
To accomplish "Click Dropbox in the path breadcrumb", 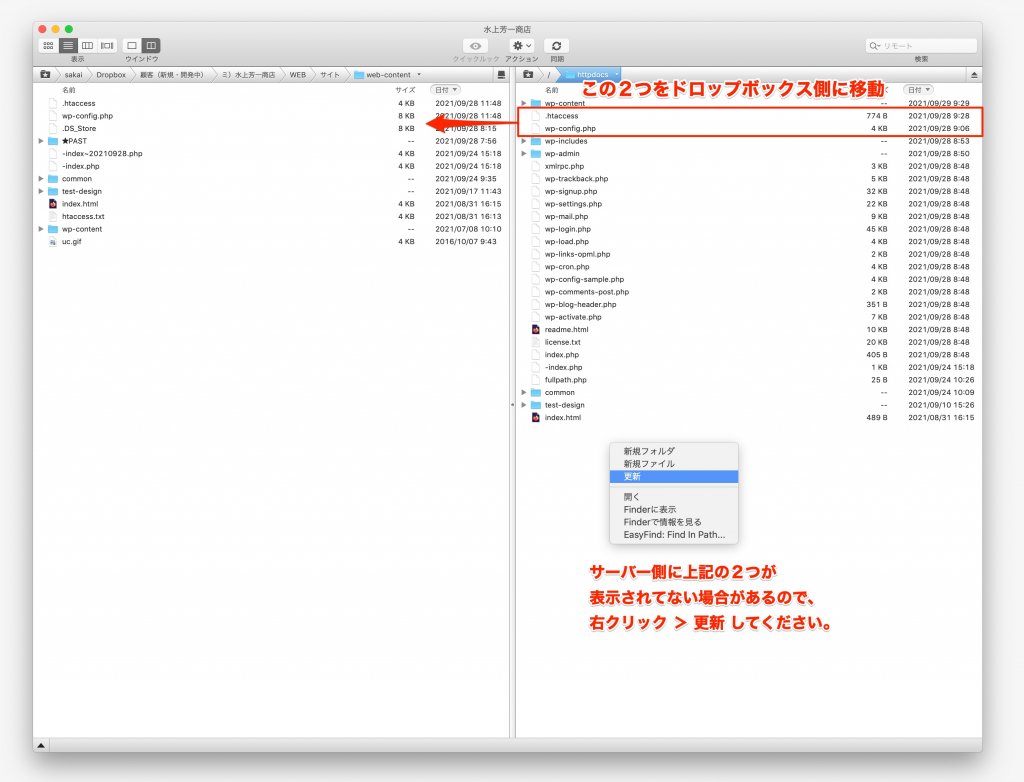I will pyautogui.click(x=111, y=75).
